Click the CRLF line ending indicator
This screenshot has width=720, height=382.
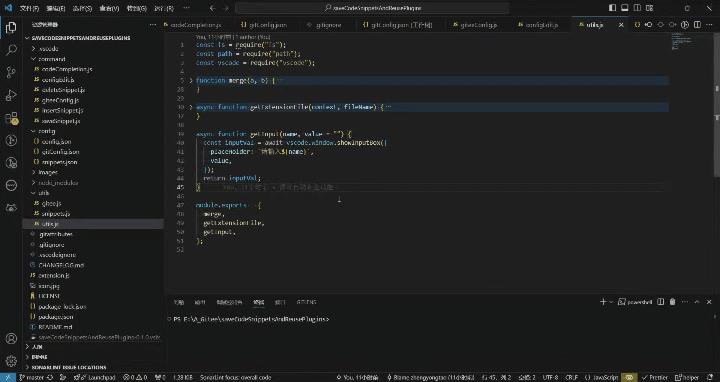point(571,377)
